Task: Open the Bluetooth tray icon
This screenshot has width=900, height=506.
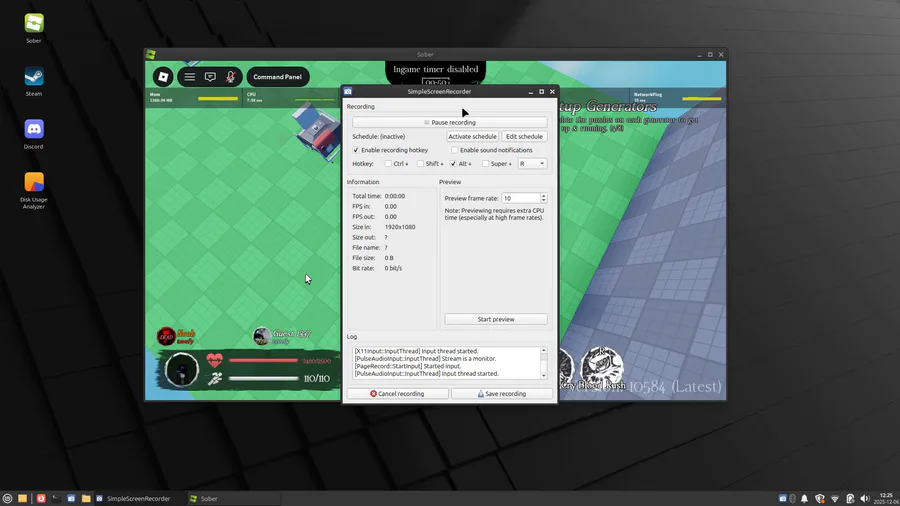Action: 793,499
